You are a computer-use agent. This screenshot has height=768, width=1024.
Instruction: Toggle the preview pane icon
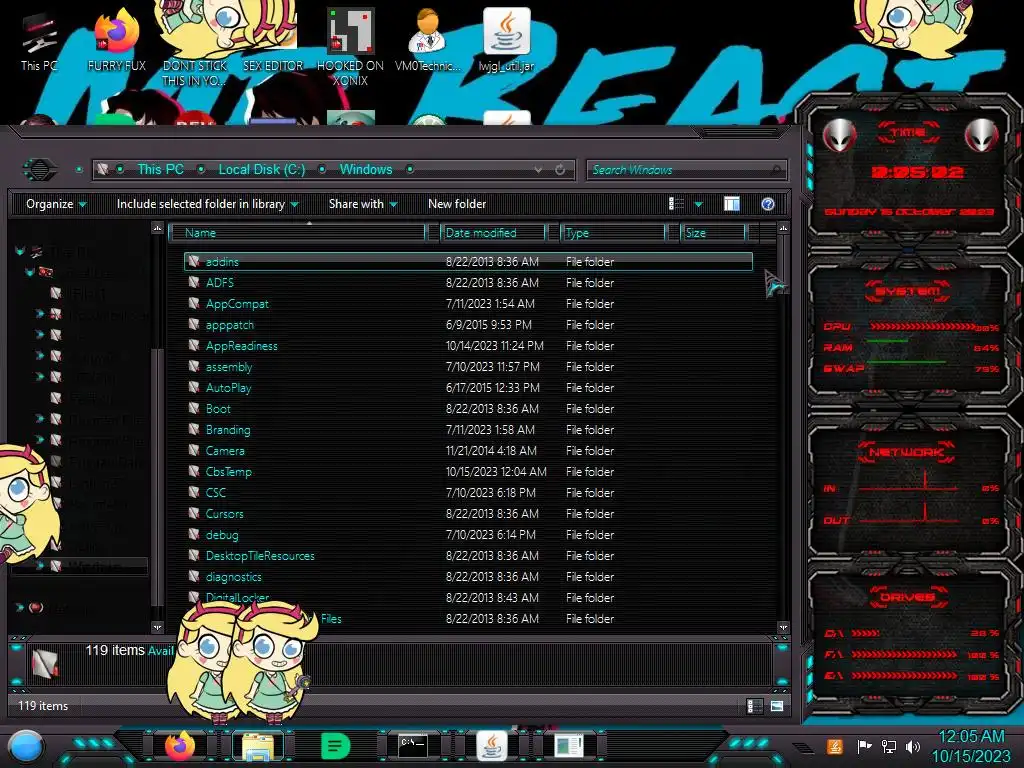coord(731,204)
